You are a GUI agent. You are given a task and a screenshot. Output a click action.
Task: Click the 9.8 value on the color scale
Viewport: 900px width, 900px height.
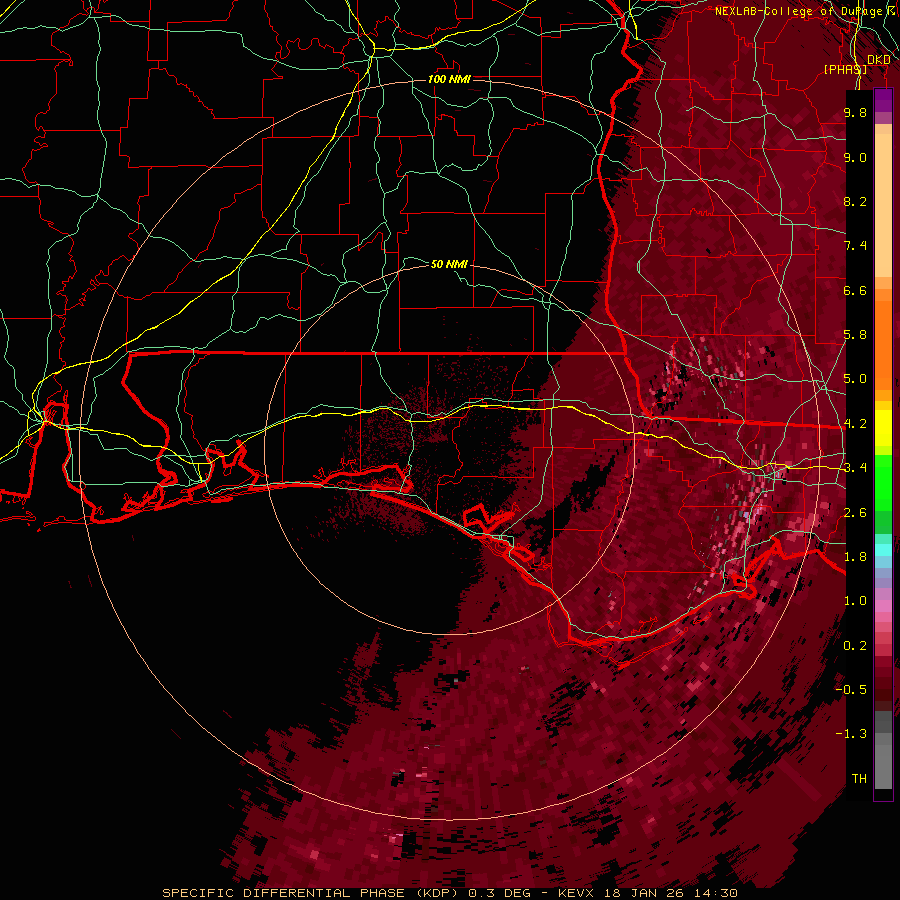855,112
